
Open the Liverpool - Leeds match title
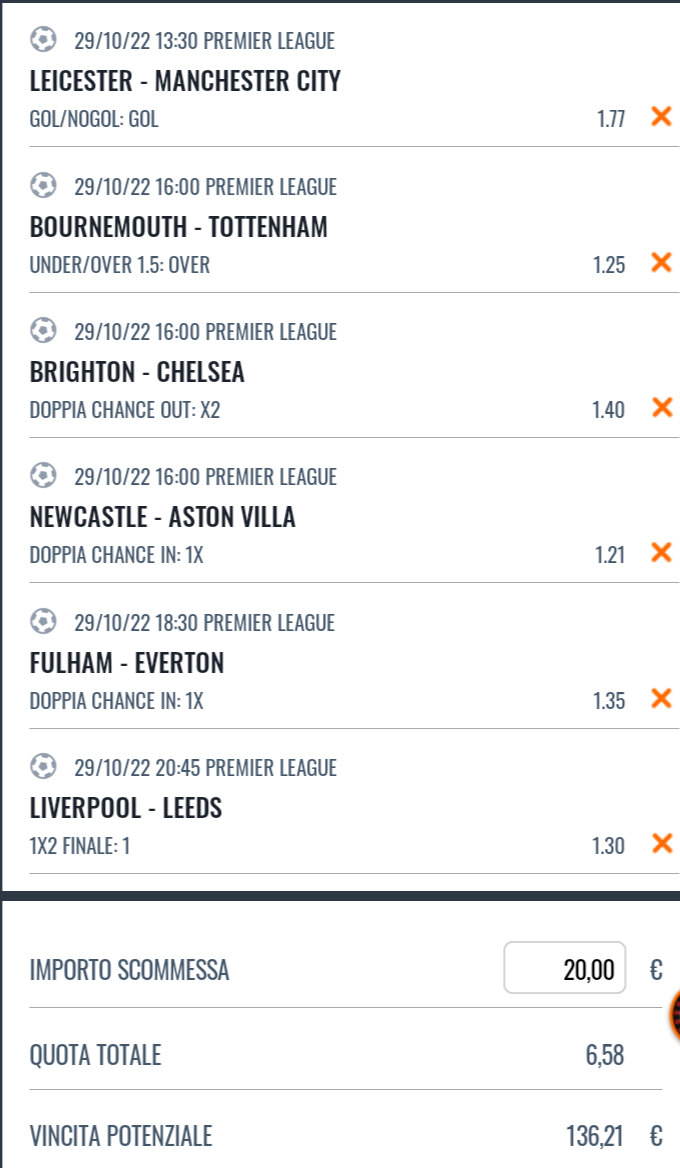click(x=126, y=808)
